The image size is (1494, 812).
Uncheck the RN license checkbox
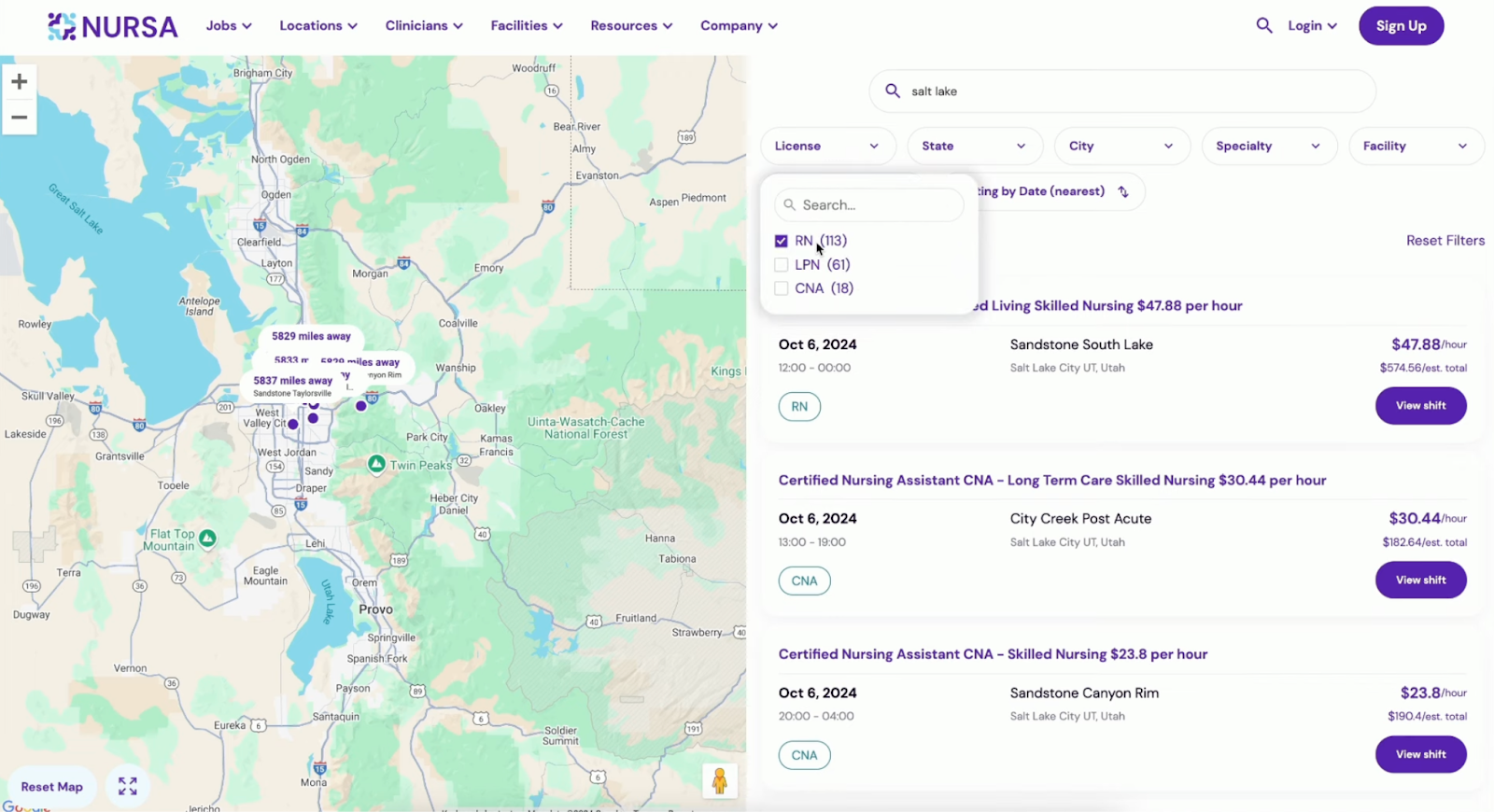(782, 241)
